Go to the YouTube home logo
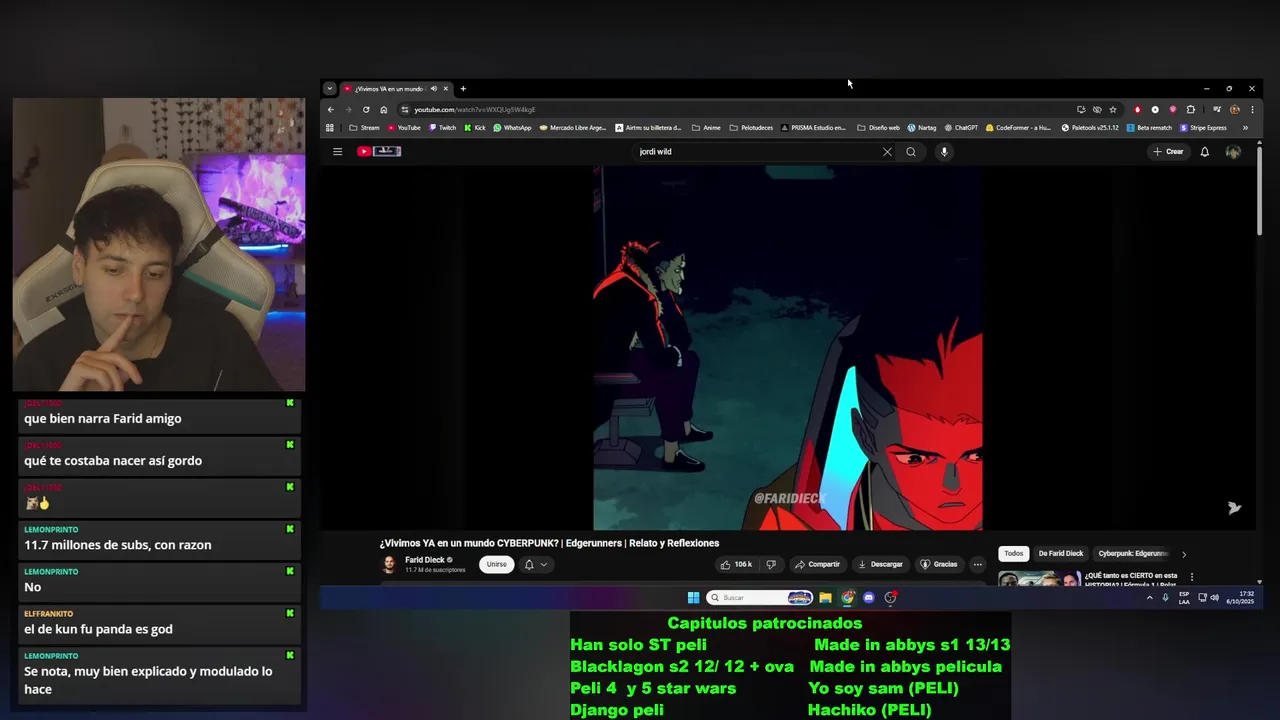This screenshot has width=1280, height=720. pyautogui.click(x=379, y=152)
